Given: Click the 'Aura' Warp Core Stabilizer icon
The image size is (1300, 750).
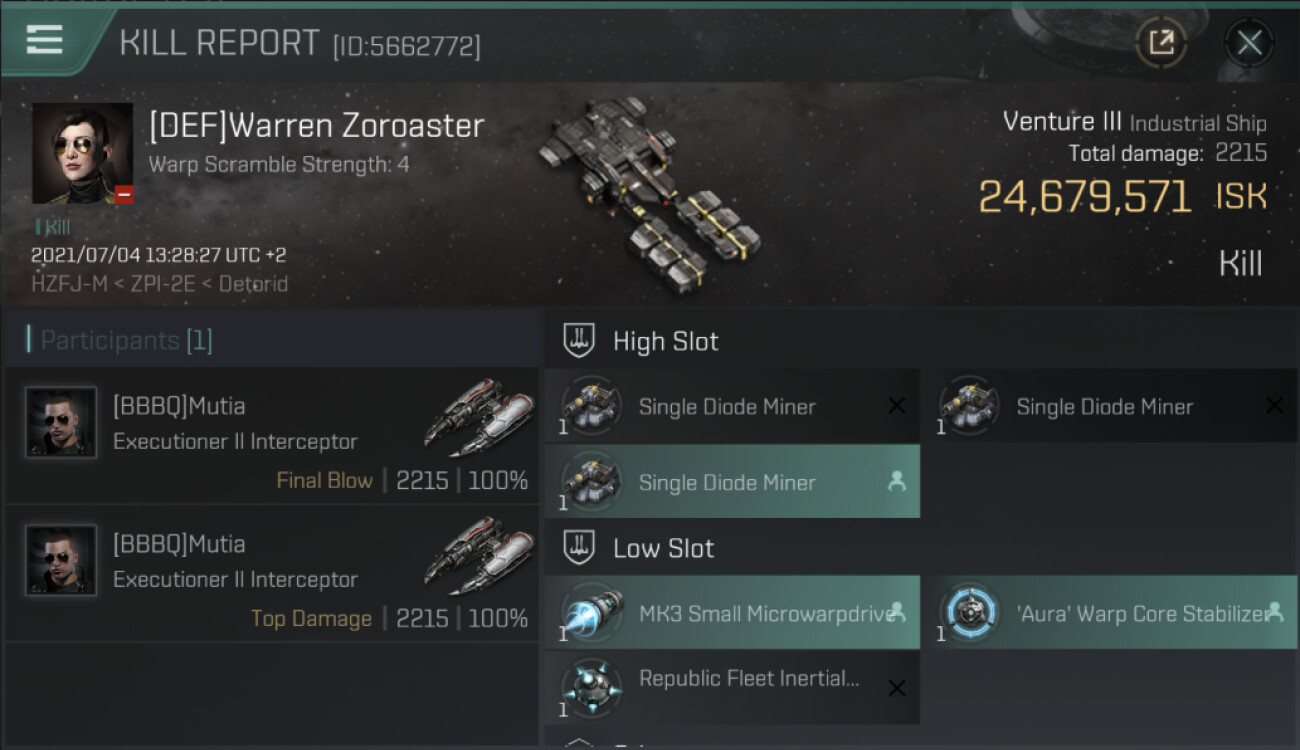Looking at the screenshot, I should [969, 612].
